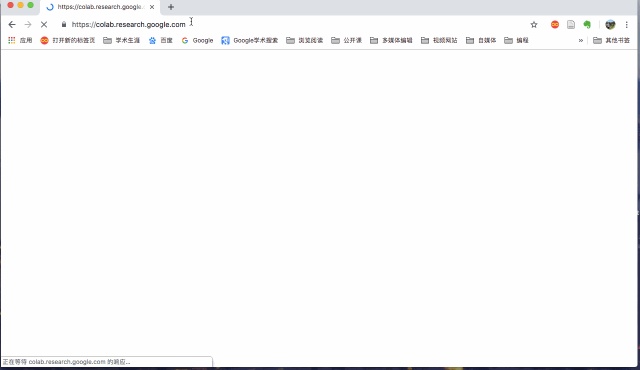Open the Evernote elephant extension

pyautogui.click(x=587, y=24)
